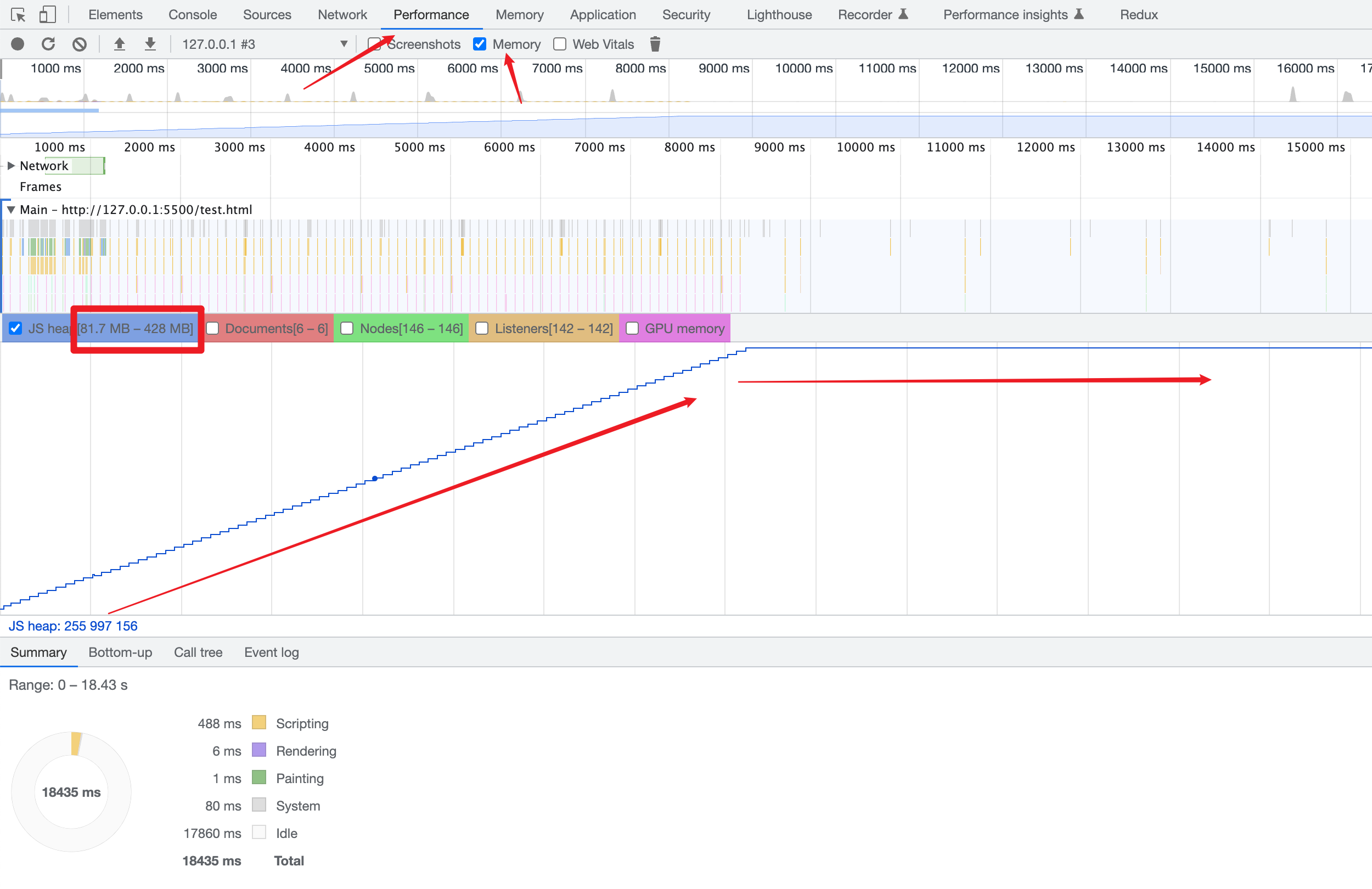Click the load profile upload icon
Viewport: 1372px width, 889px height.
(119, 44)
